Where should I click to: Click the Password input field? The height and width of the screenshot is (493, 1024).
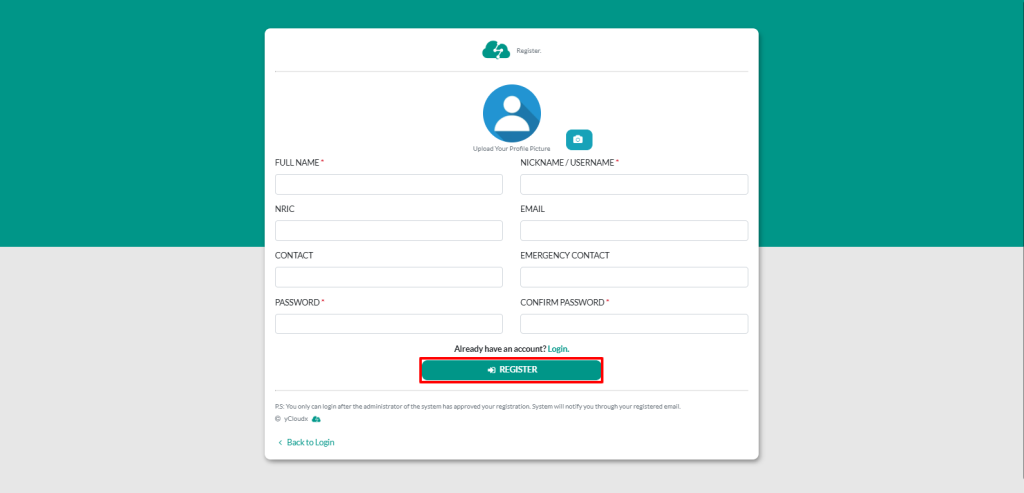point(388,324)
